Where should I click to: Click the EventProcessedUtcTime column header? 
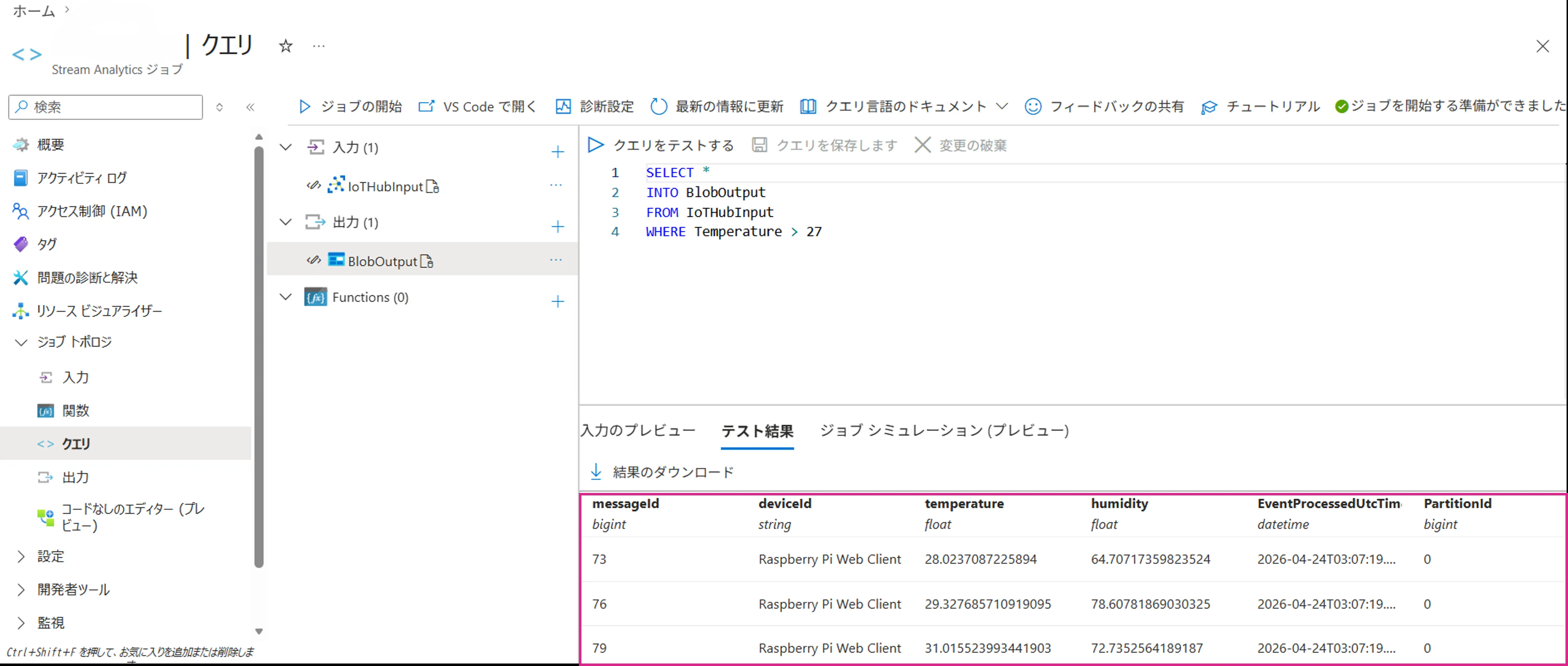point(1329,504)
